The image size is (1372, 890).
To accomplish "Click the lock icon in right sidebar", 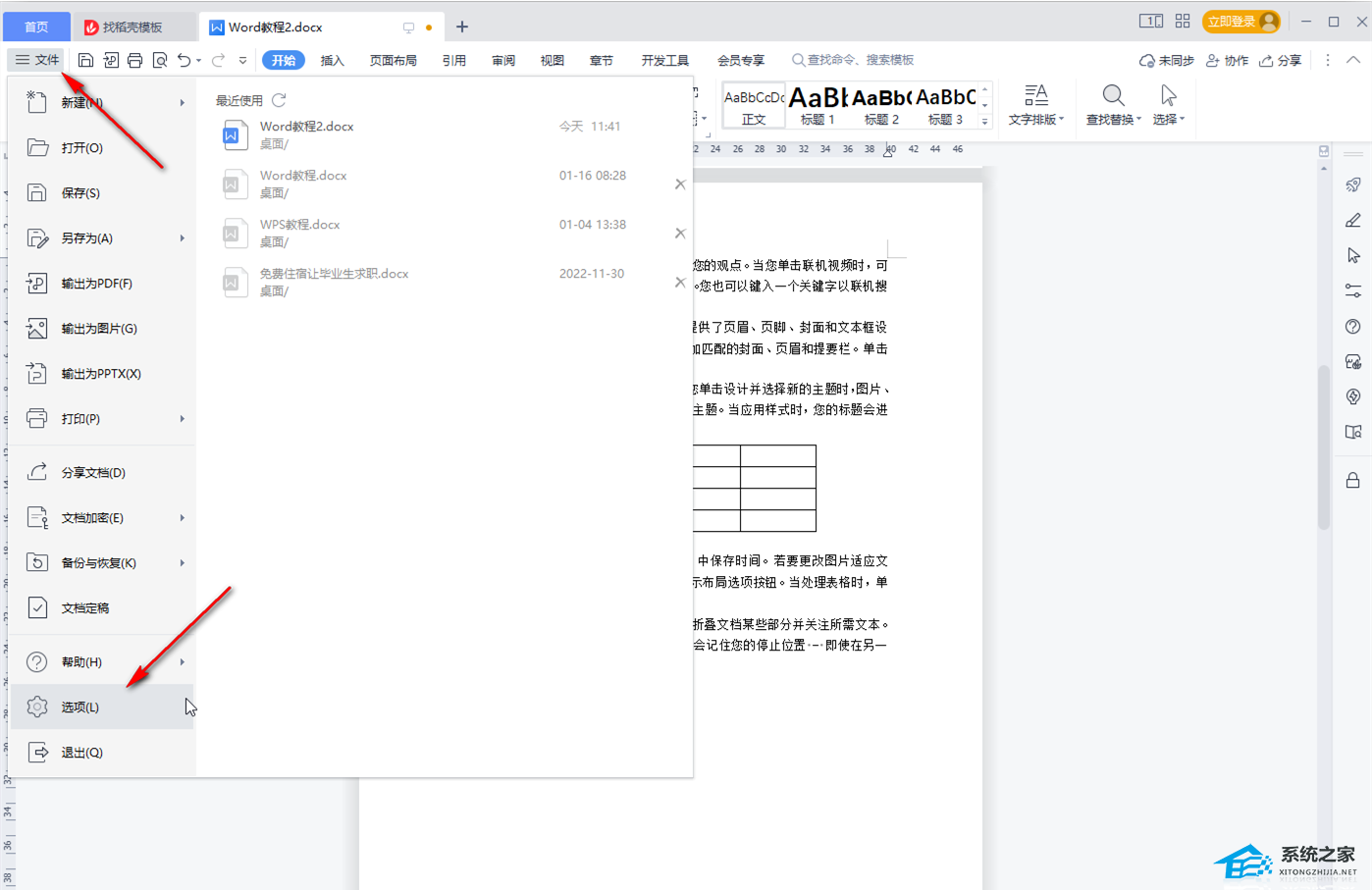I will point(1353,480).
